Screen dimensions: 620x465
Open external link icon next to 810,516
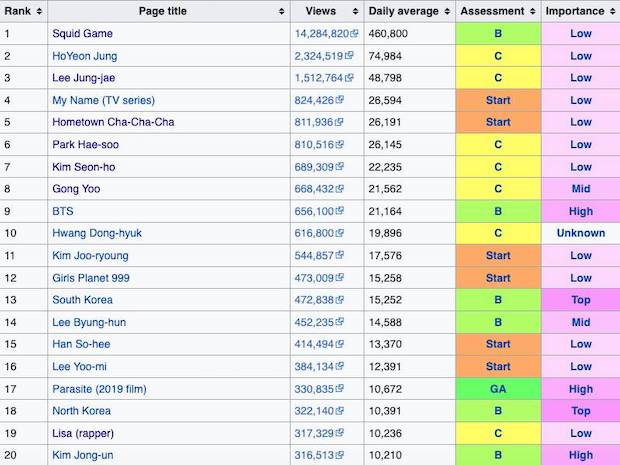339,144
